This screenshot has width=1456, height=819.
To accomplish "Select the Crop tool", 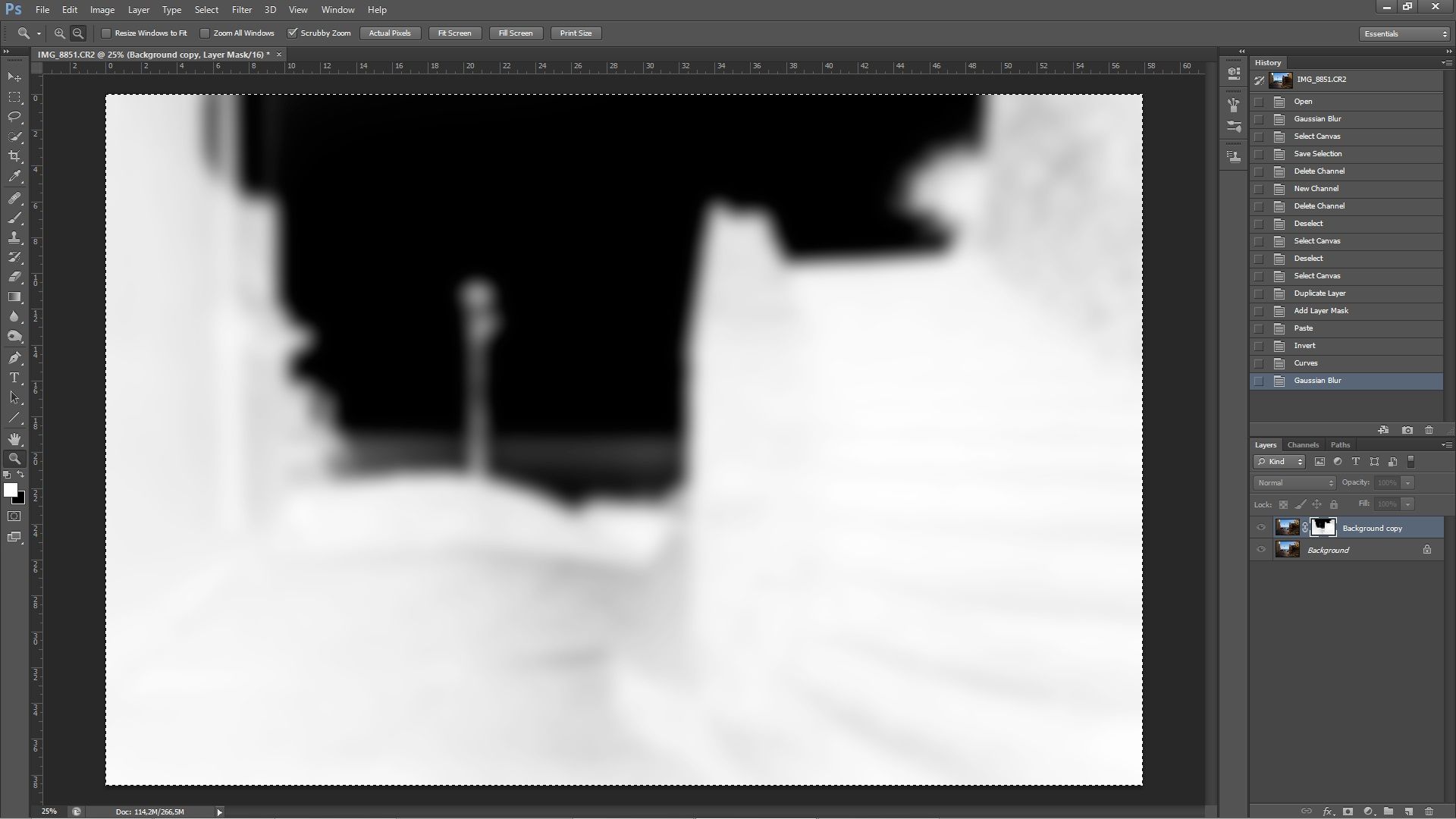I will [14, 156].
